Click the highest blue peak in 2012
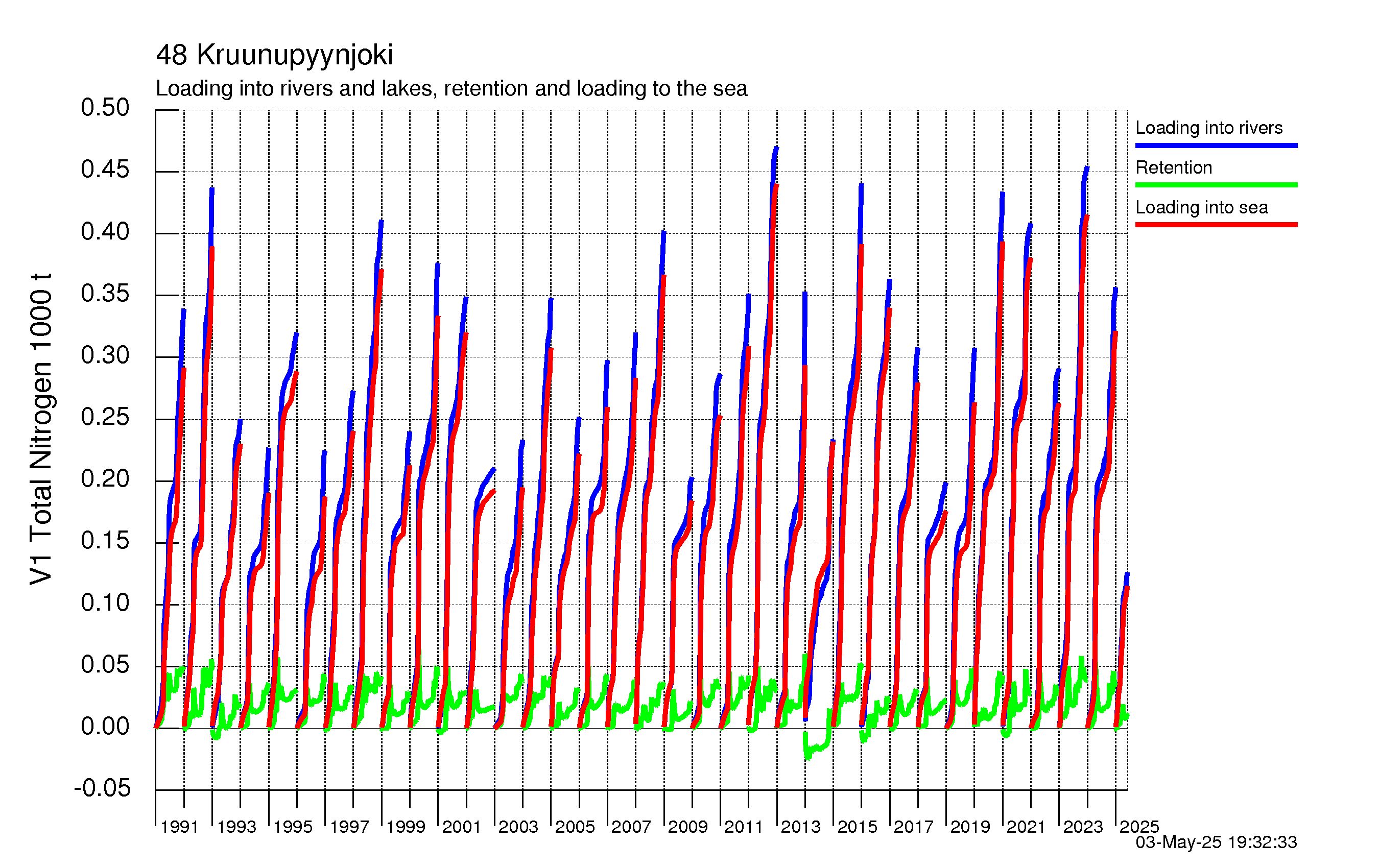This screenshot has height=868, width=1379. (776, 148)
